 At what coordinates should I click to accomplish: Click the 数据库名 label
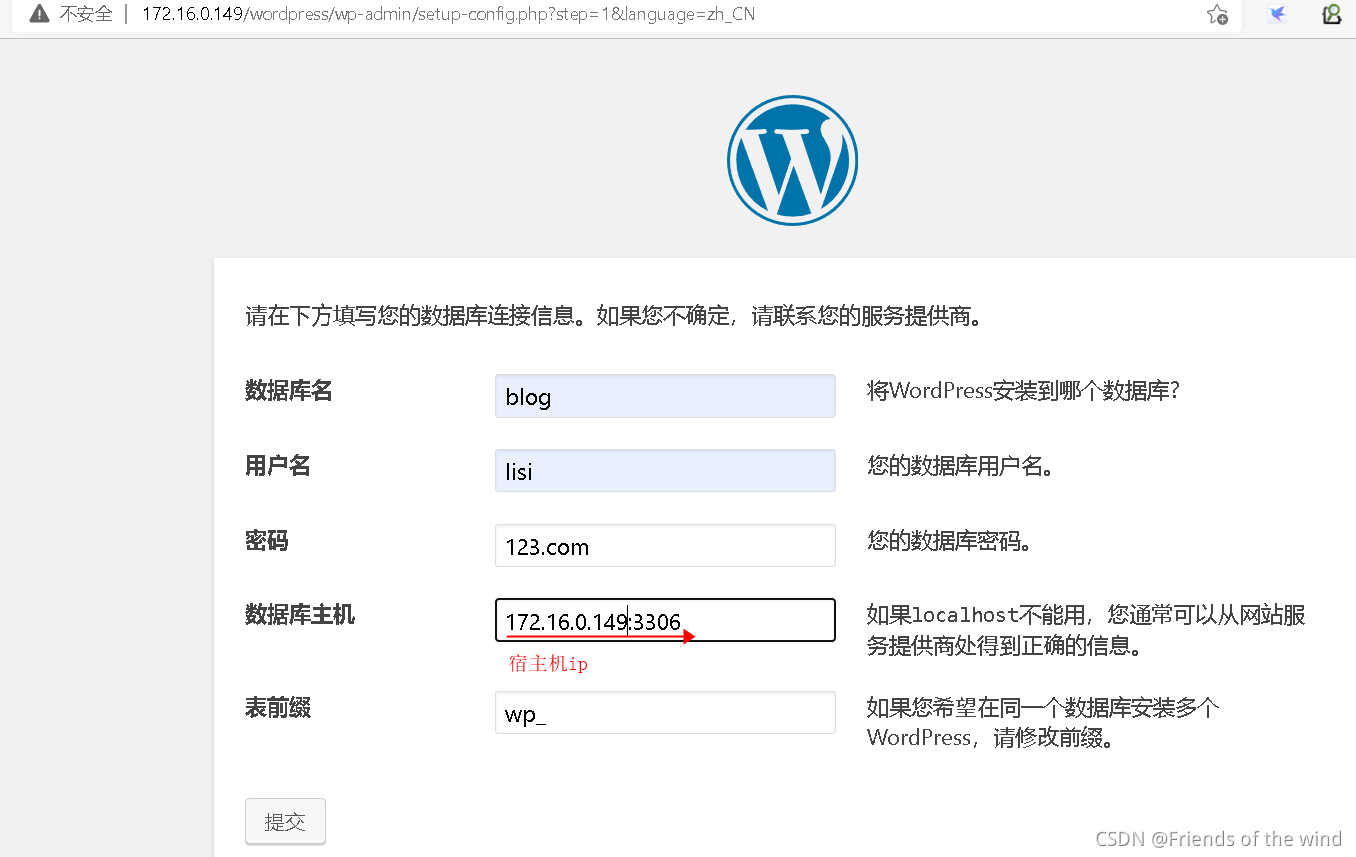coord(289,391)
